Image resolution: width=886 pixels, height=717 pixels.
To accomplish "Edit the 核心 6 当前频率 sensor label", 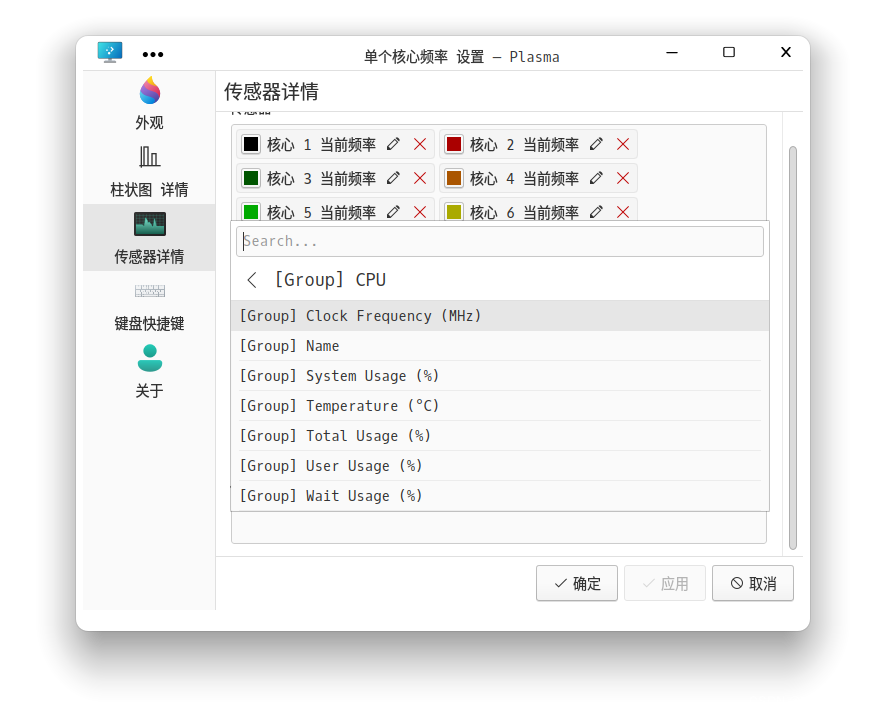I will [x=596, y=212].
